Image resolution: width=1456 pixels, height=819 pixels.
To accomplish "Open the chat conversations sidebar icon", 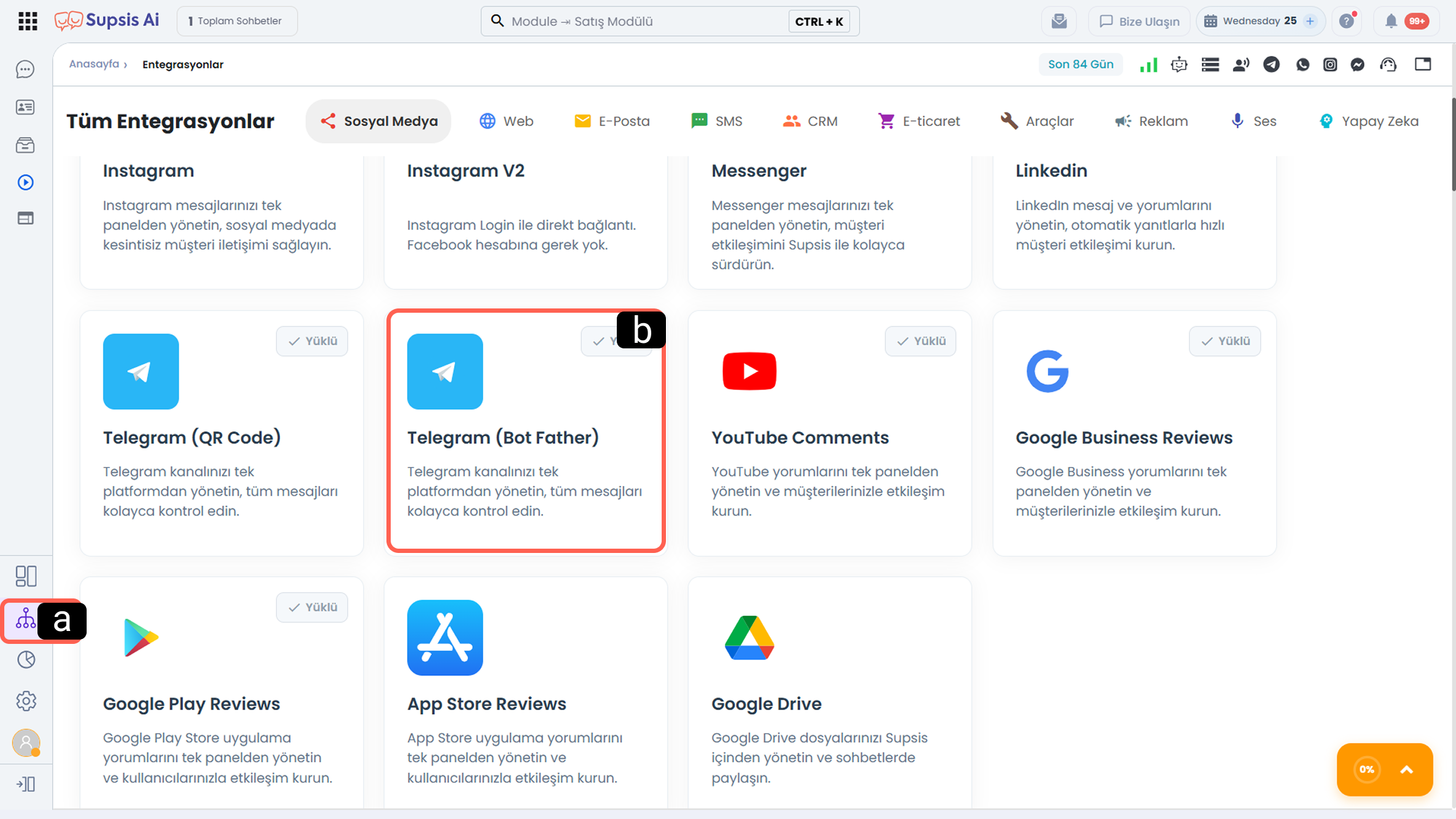I will point(25,69).
